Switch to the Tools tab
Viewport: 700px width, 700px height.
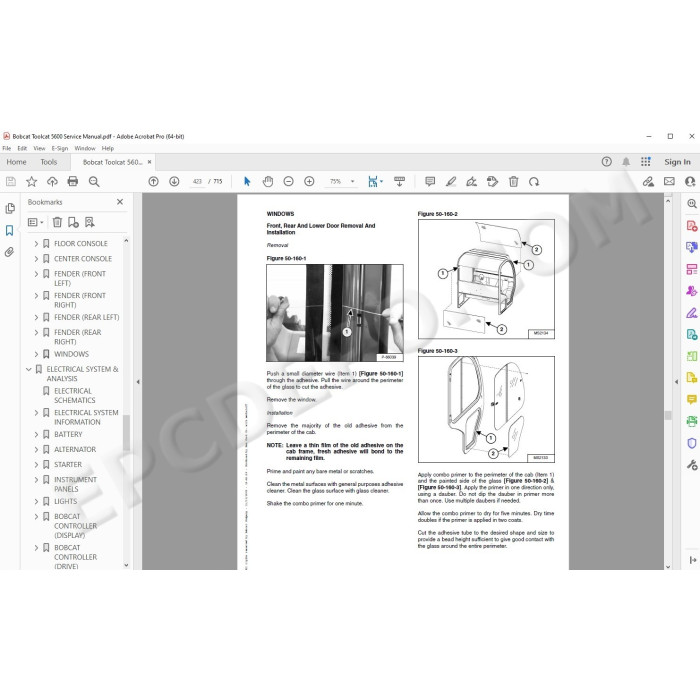pos(49,162)
